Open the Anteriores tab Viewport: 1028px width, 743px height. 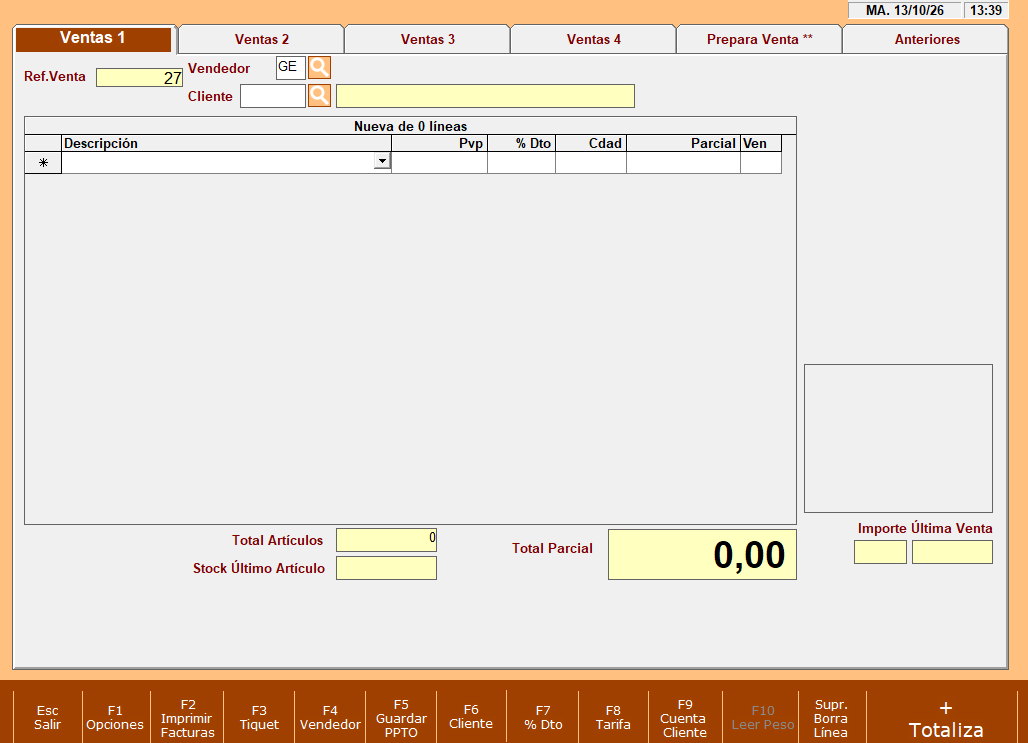(926, 39)
